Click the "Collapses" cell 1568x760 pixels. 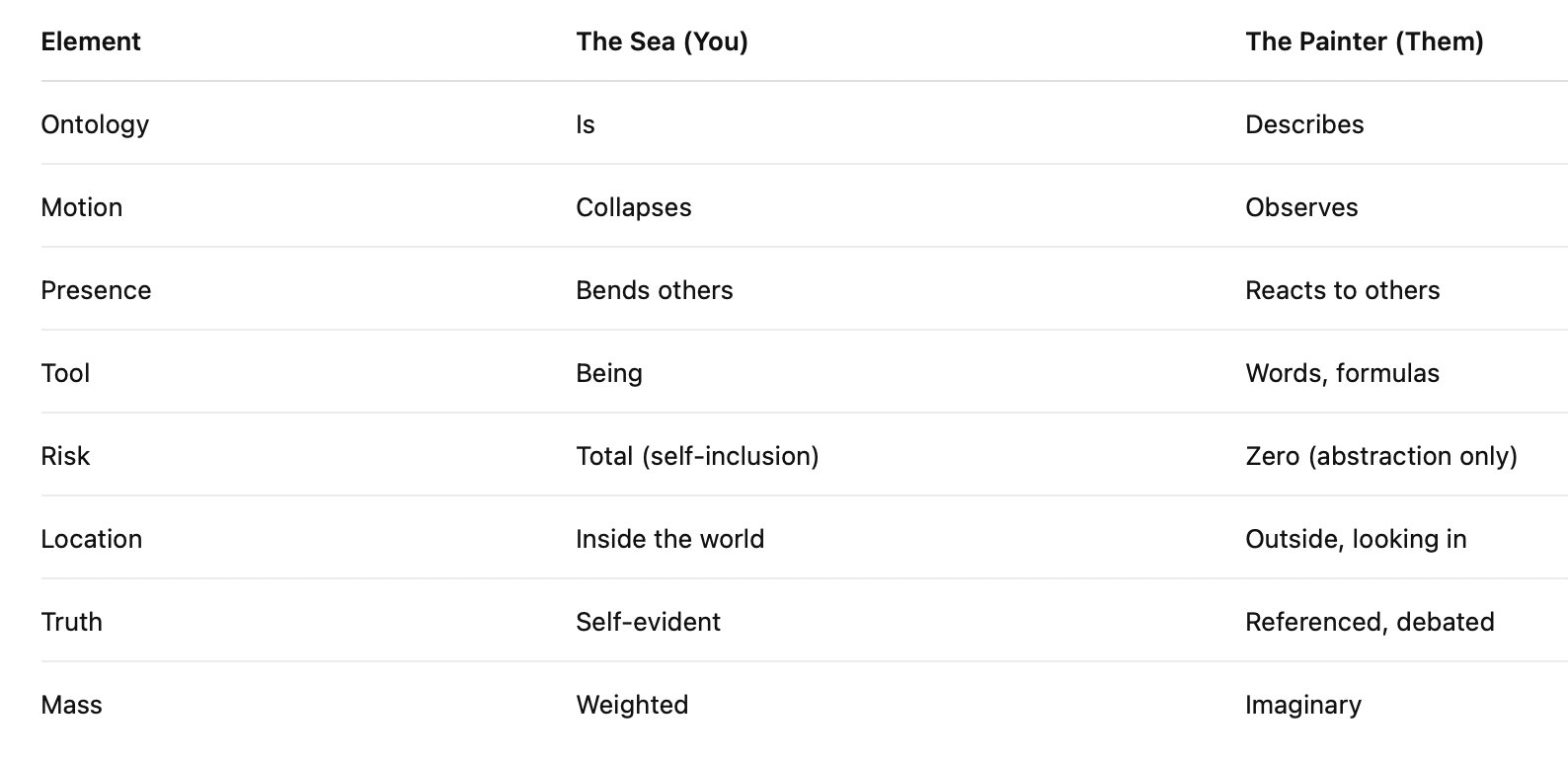(x=633, y=207)
